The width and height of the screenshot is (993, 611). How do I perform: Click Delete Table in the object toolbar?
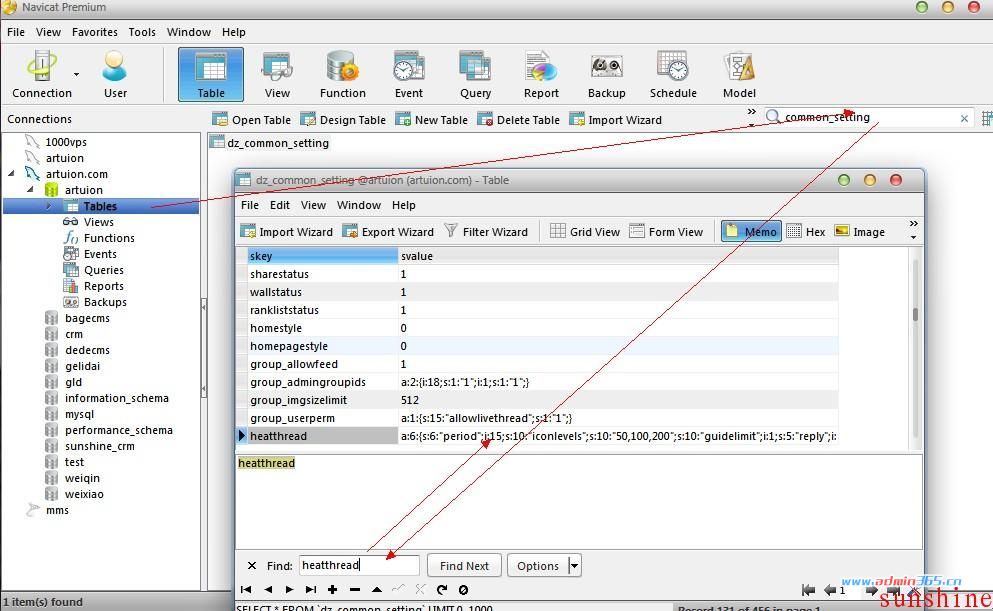519,120
